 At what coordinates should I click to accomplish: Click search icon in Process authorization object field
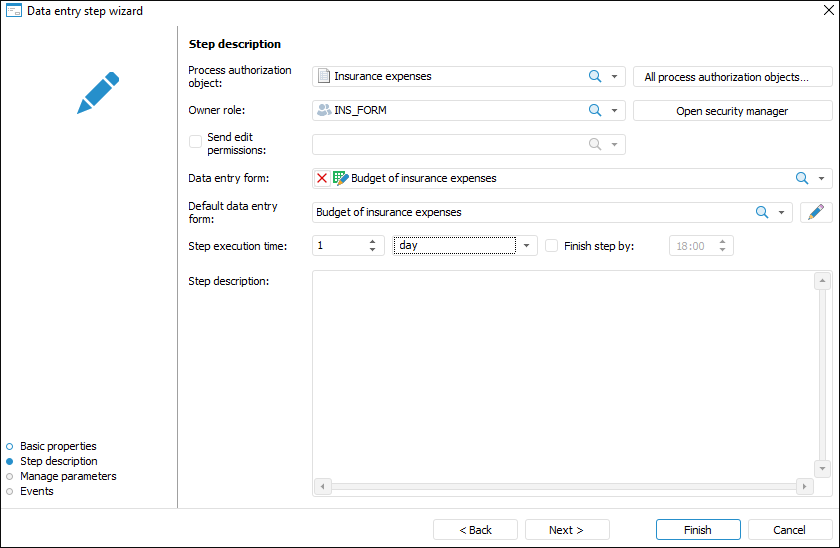[595, 76]
